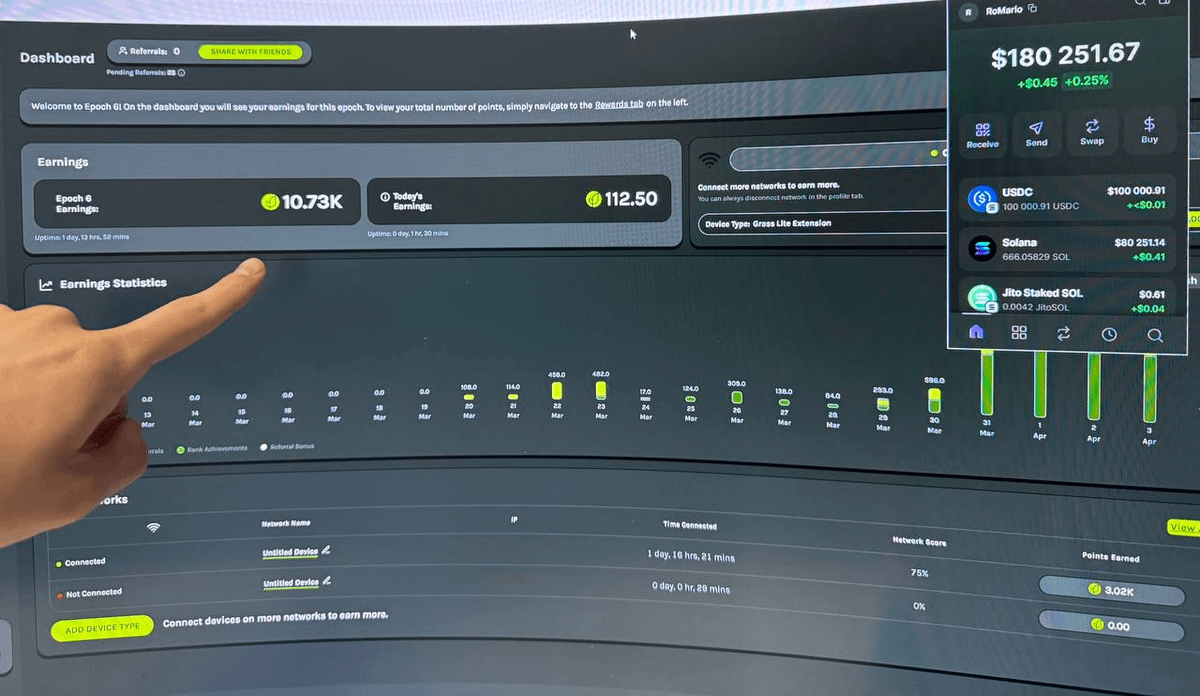Click the RoMario account name

pyautogui.click(x=1004, y=10)
